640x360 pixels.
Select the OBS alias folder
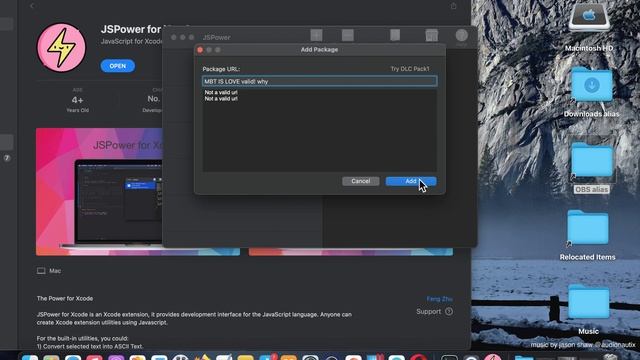[591, 161]
